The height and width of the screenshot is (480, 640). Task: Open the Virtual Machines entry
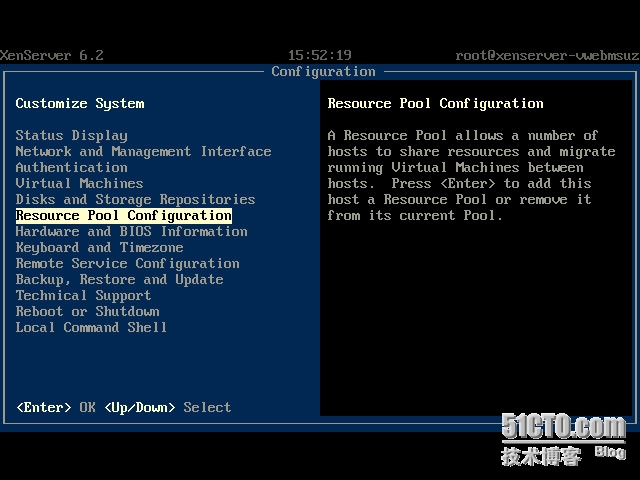(x=79, y=183)
